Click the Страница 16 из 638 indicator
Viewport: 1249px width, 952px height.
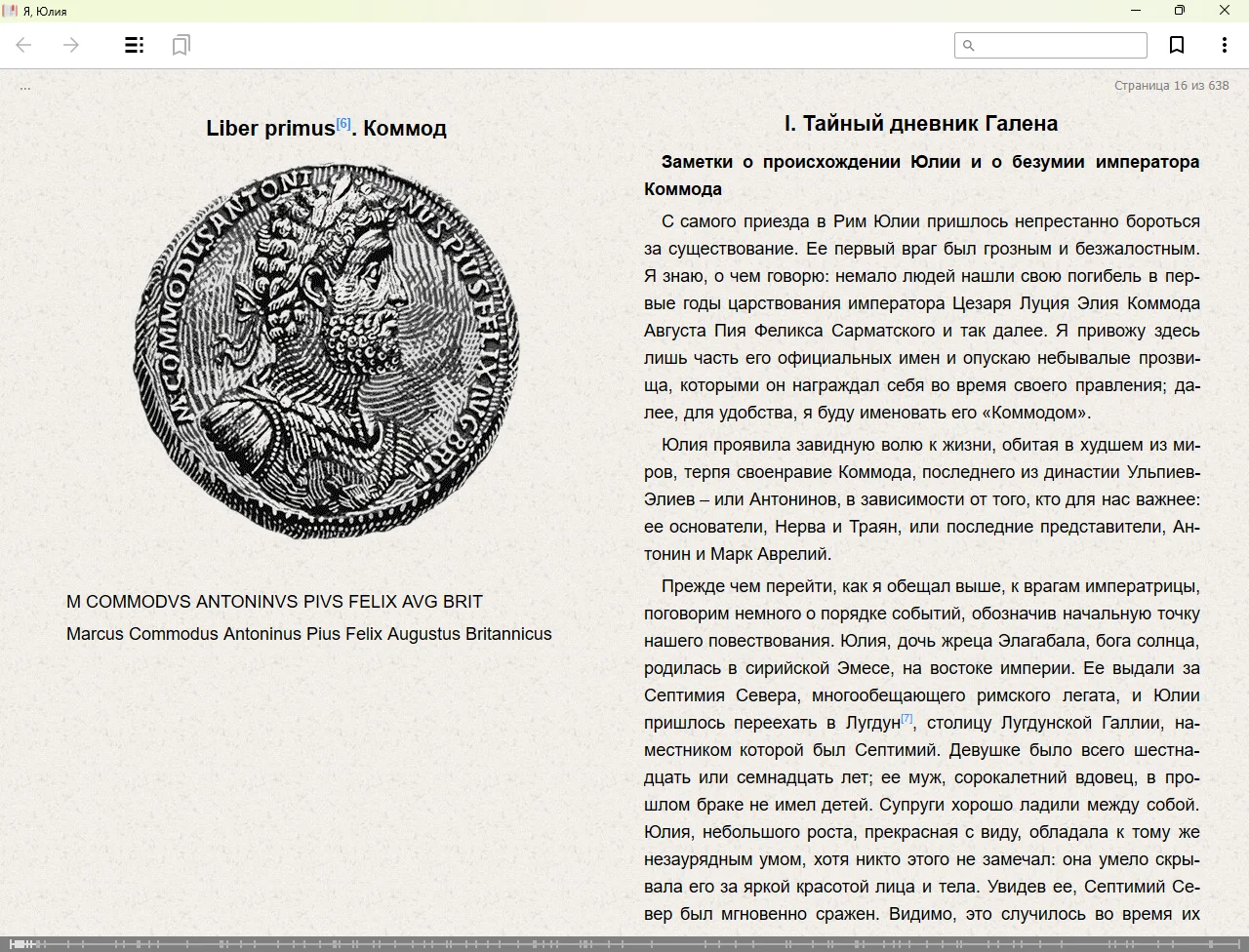point(1171,86)
